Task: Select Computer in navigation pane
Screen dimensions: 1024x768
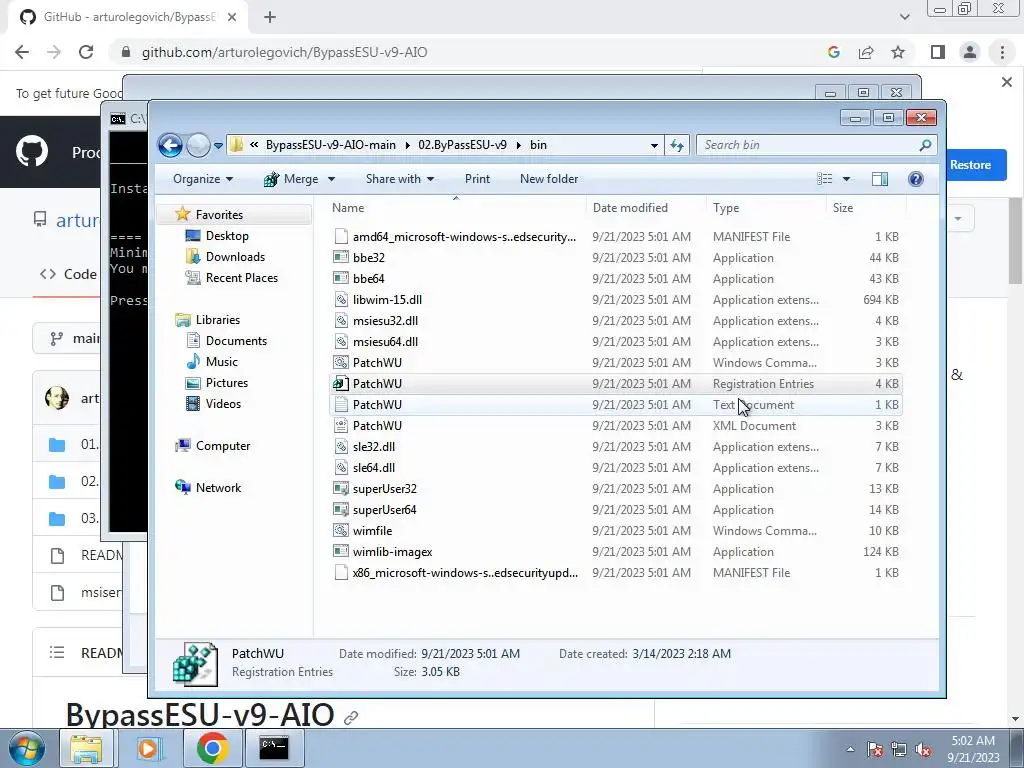Action: (x=223, y=445)
